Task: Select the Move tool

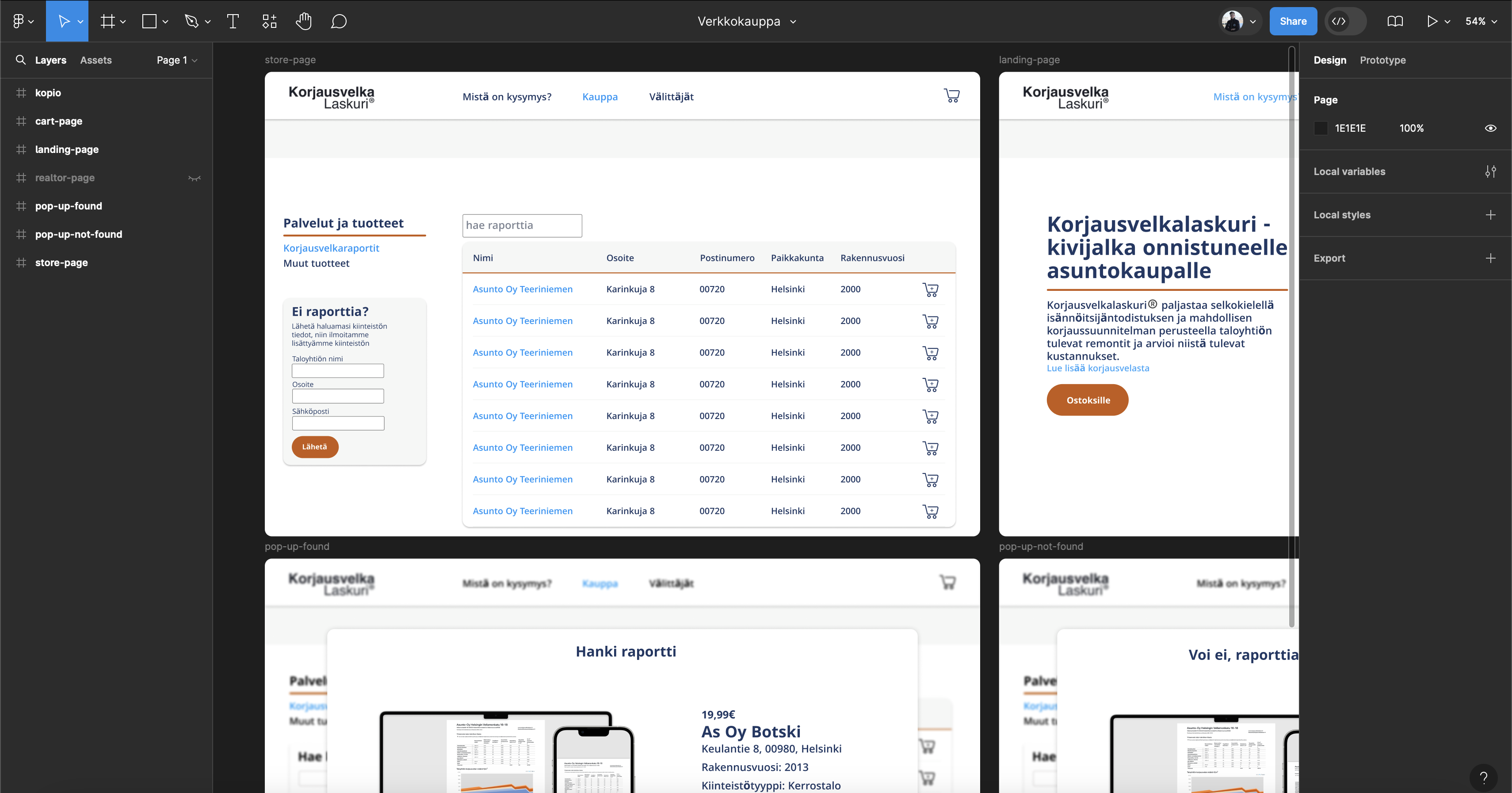Action: click(63, 21)
